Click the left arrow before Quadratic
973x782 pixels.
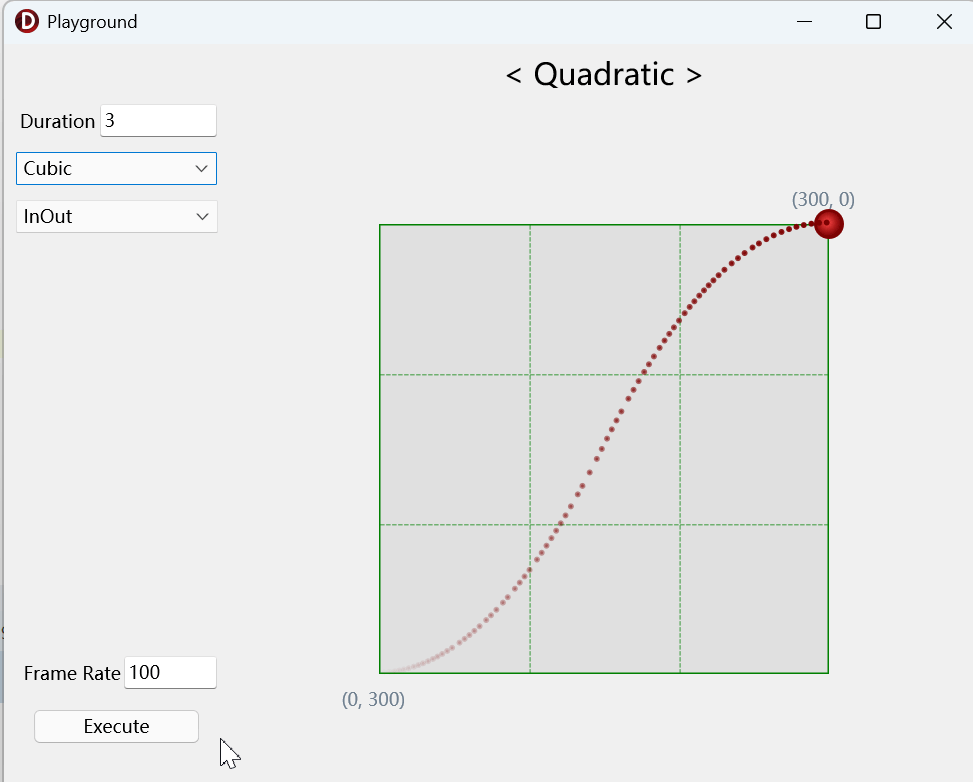pos(514,74)
